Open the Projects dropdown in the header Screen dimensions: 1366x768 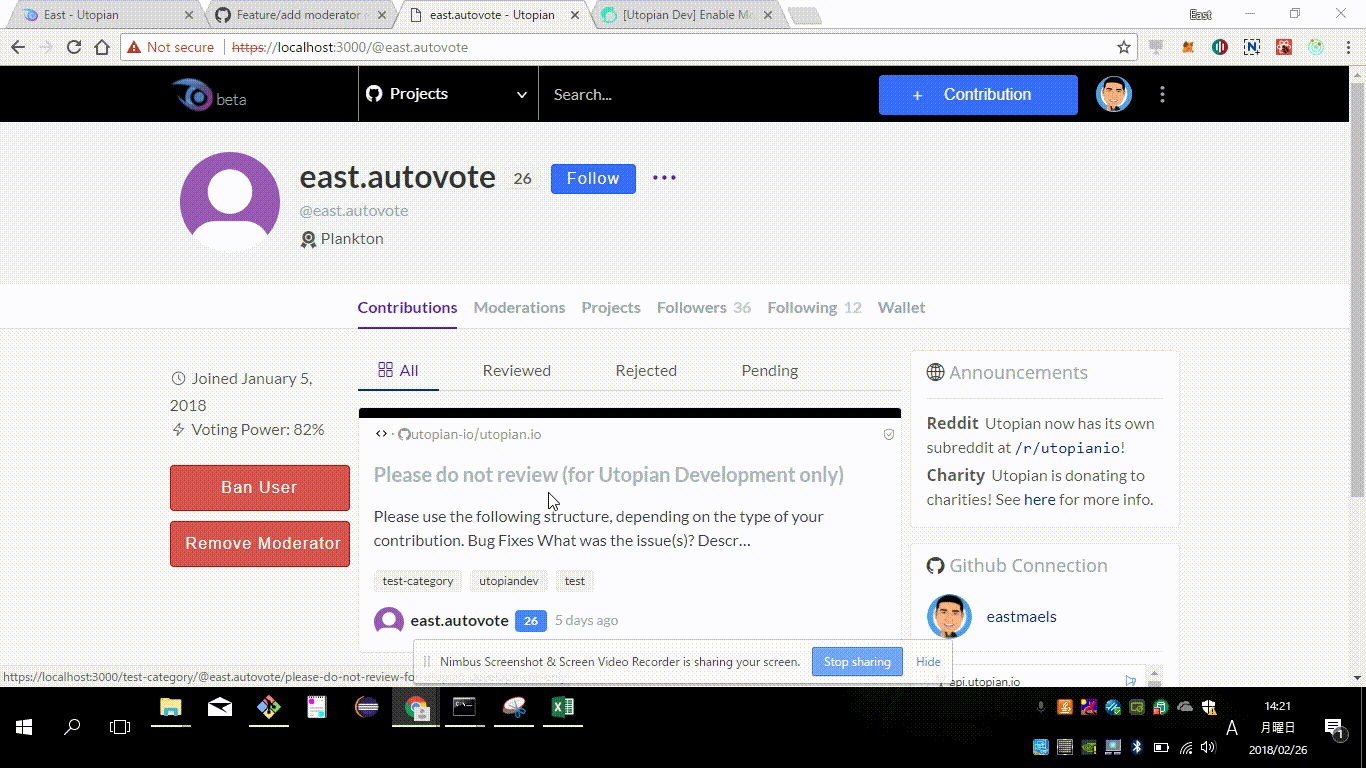pos(448,94)
